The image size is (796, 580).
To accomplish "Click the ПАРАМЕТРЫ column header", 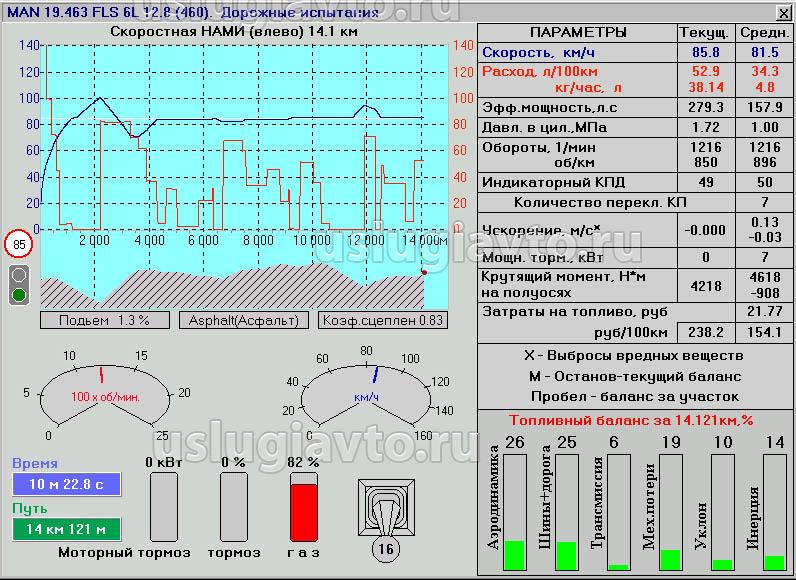I will point(578,32).
